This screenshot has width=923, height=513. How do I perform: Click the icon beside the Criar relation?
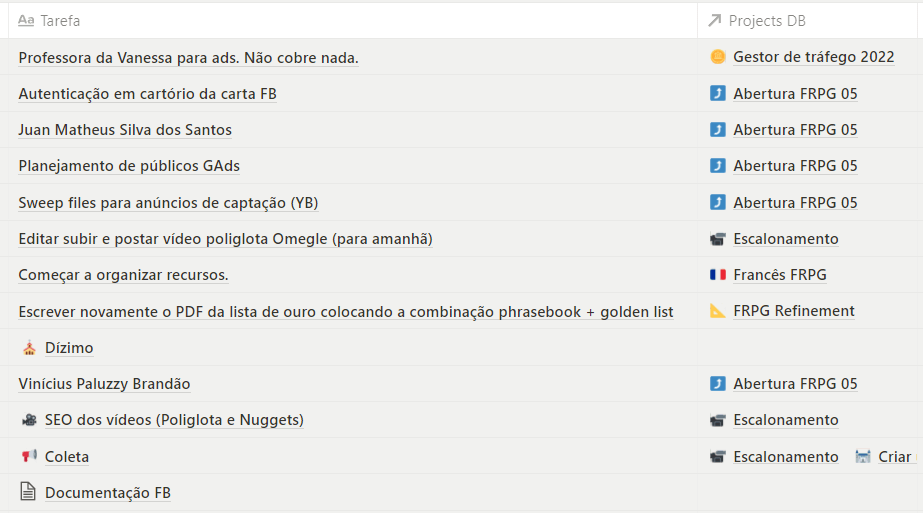(x=863, y=456)
